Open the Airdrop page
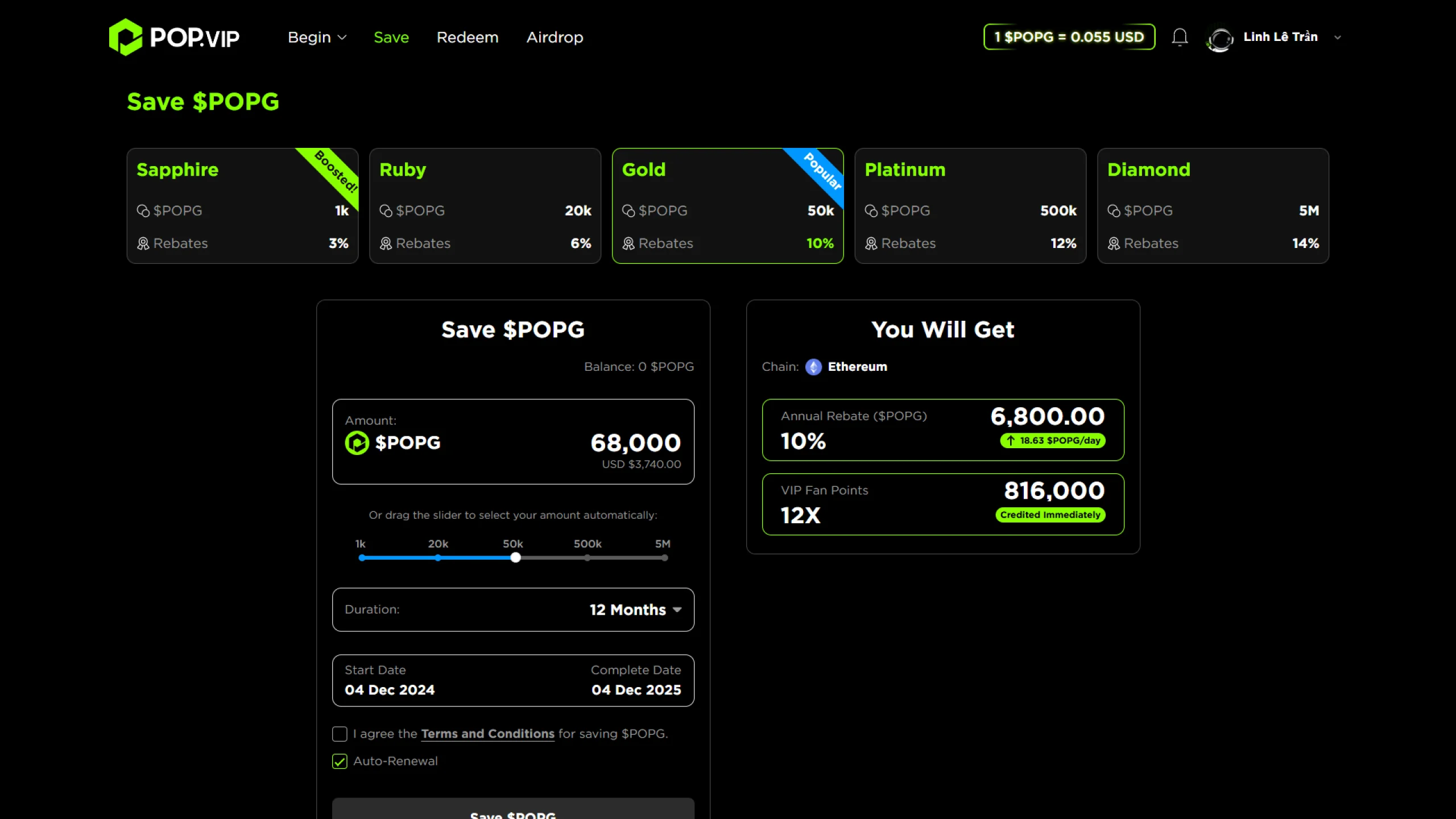Viewport: 1456px width, 819px height. click(555, 38)
